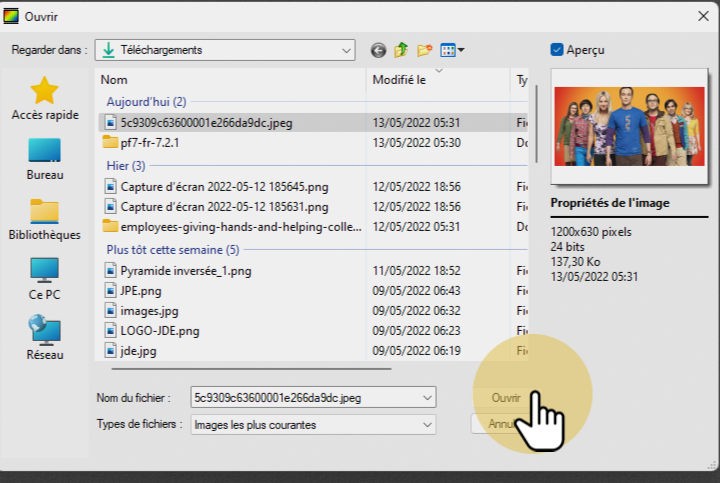Click date 11/05/2022 18:52 cell

[x=416, y=271]
